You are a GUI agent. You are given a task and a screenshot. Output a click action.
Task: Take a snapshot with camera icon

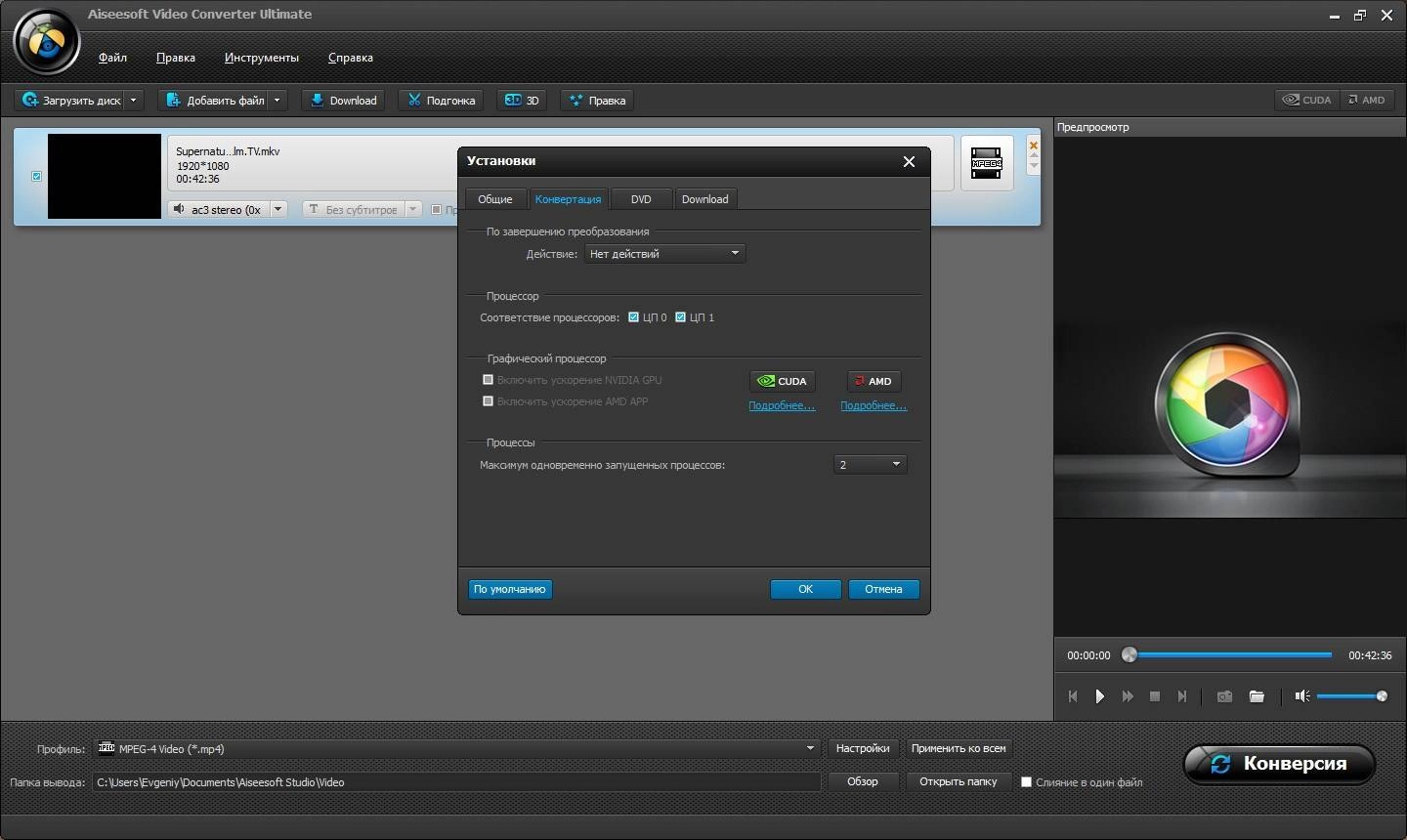[1224, 696]
